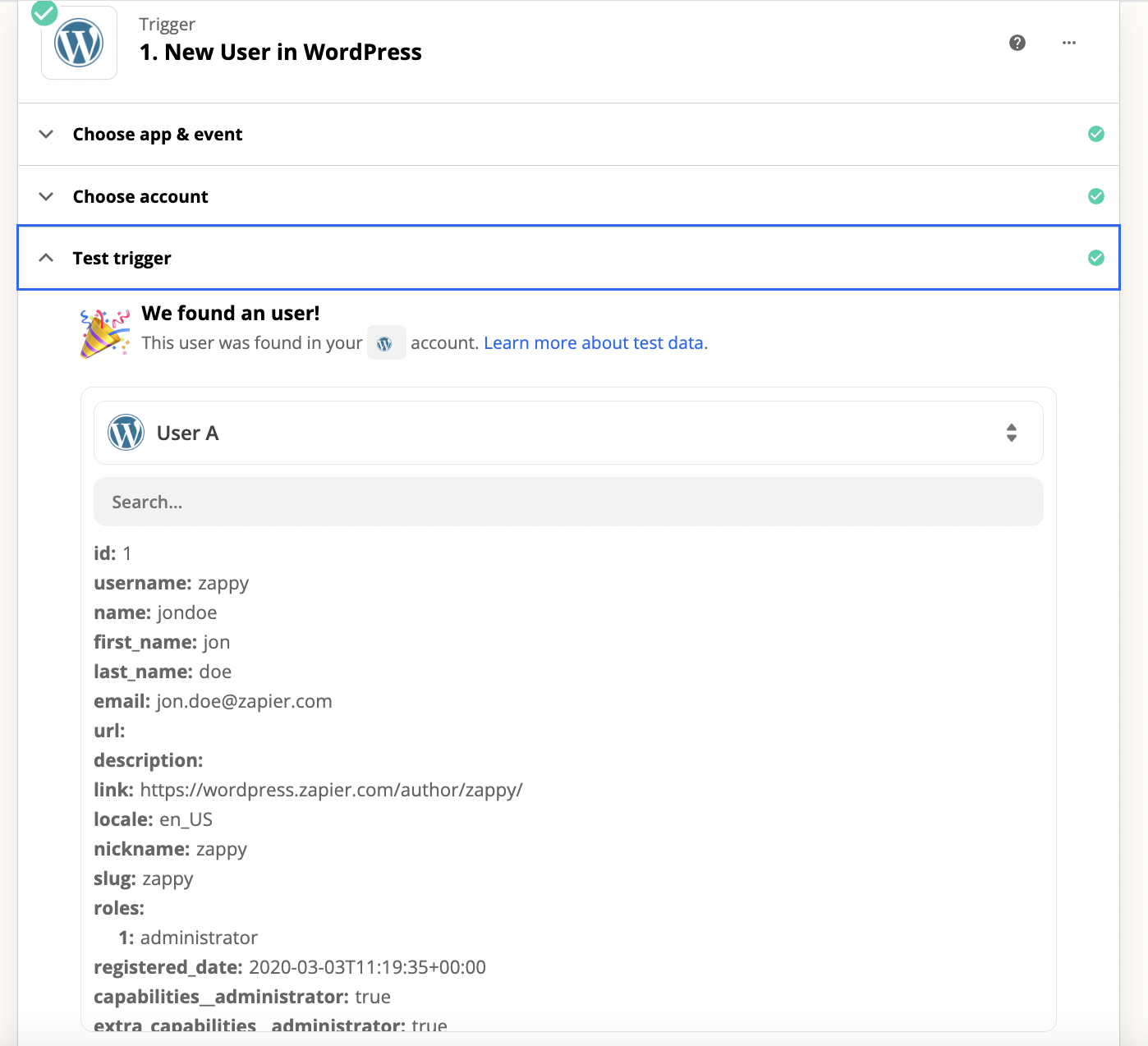Screen dimensions: 1148x1046
Task: Click the Trigger label above the title
Action: tap(168, 25)
